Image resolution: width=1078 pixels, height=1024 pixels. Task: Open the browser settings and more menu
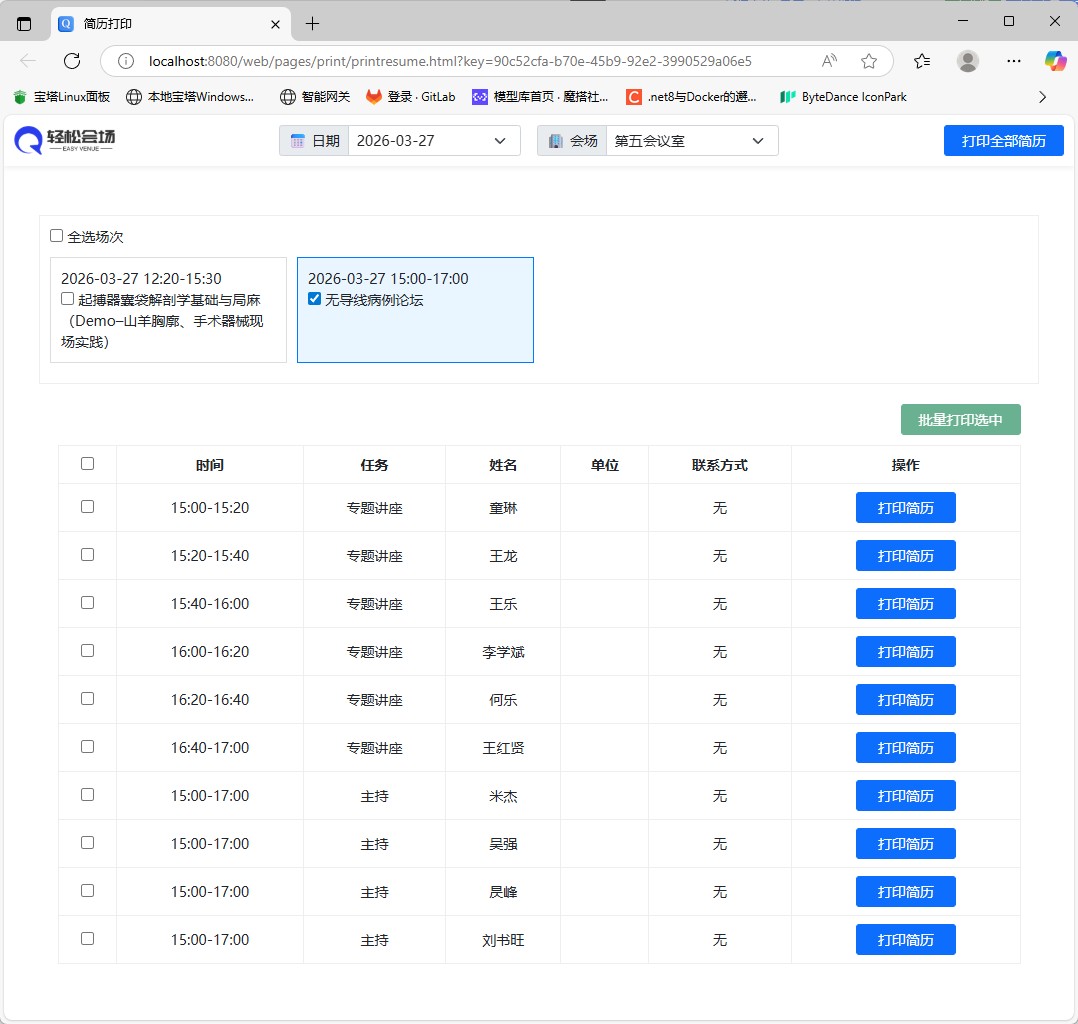(x=1013, y=61)
